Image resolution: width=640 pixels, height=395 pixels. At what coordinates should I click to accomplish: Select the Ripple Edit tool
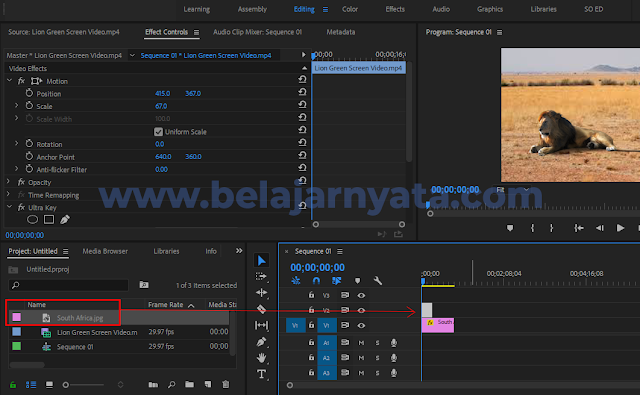click(x=261, y=293)
